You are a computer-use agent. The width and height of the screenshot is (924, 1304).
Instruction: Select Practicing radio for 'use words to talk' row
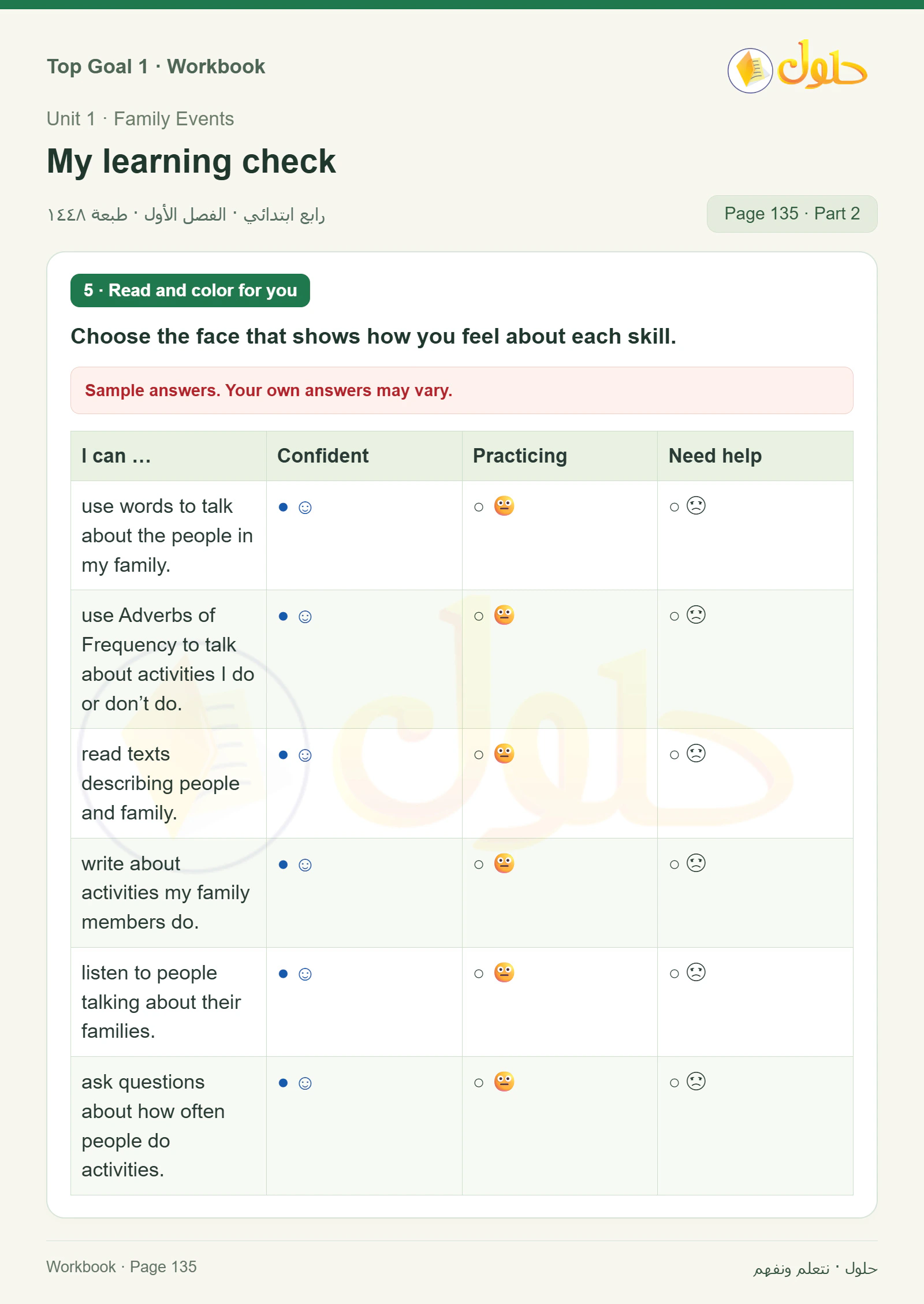pyautogui.click(x=479, y=507)
